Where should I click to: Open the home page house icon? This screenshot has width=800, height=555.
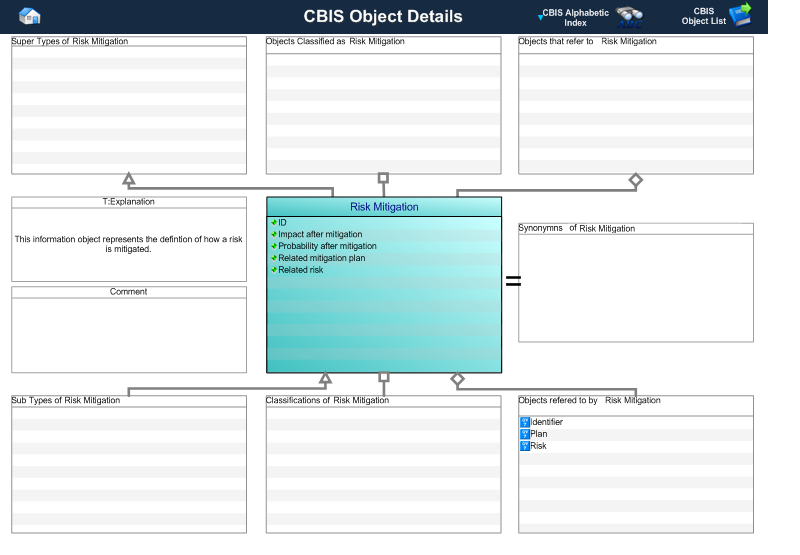[30, 16]
